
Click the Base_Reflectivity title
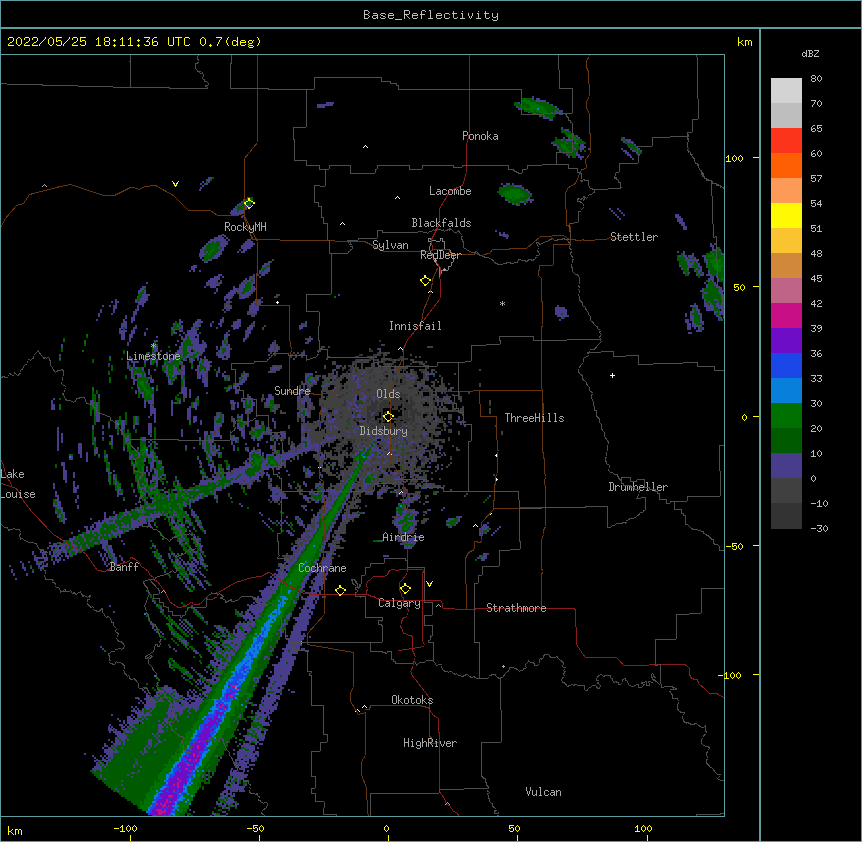click(x=431, y=15)
